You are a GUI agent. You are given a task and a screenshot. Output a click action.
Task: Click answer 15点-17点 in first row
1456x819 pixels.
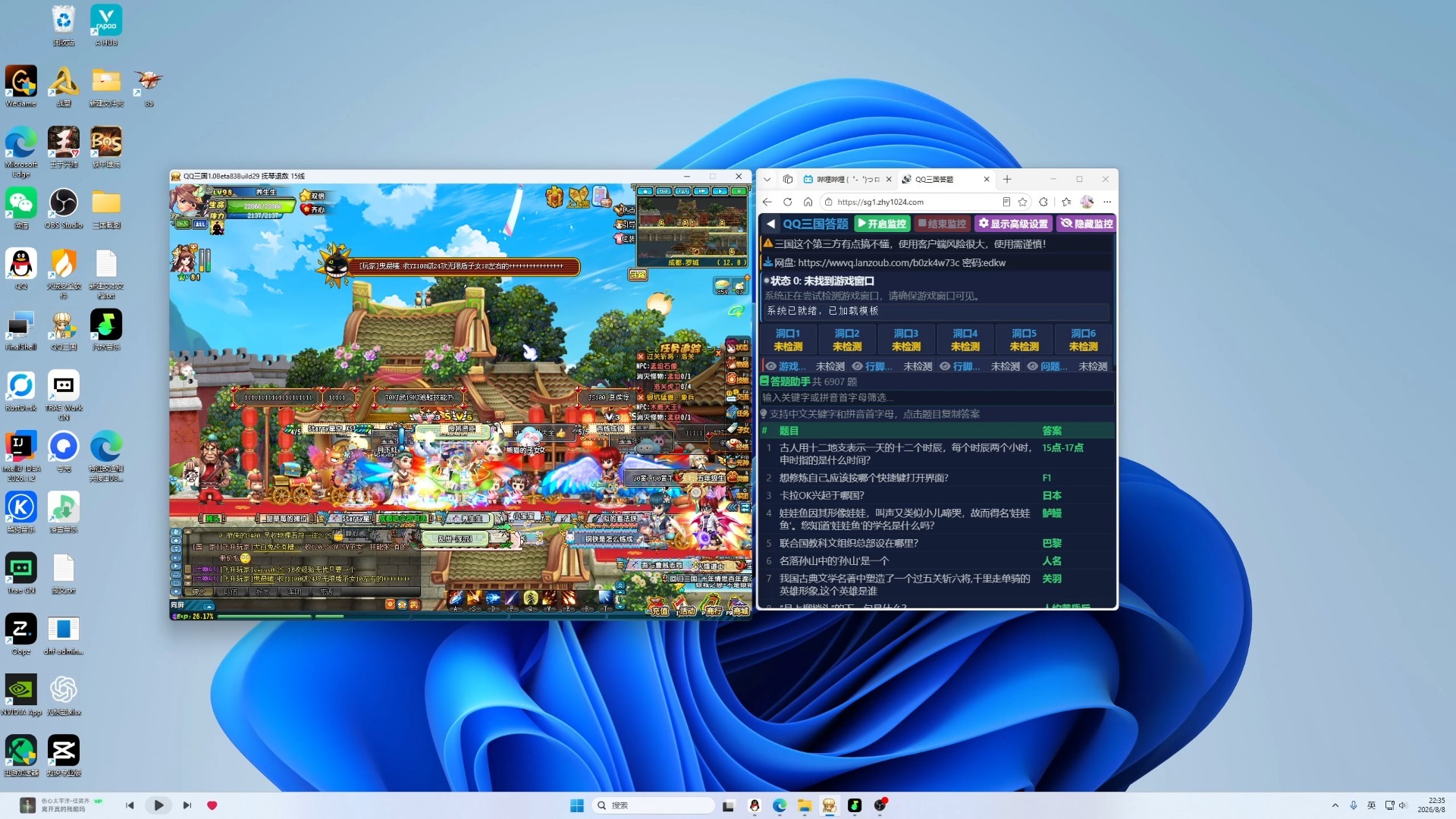point(1062,448)
